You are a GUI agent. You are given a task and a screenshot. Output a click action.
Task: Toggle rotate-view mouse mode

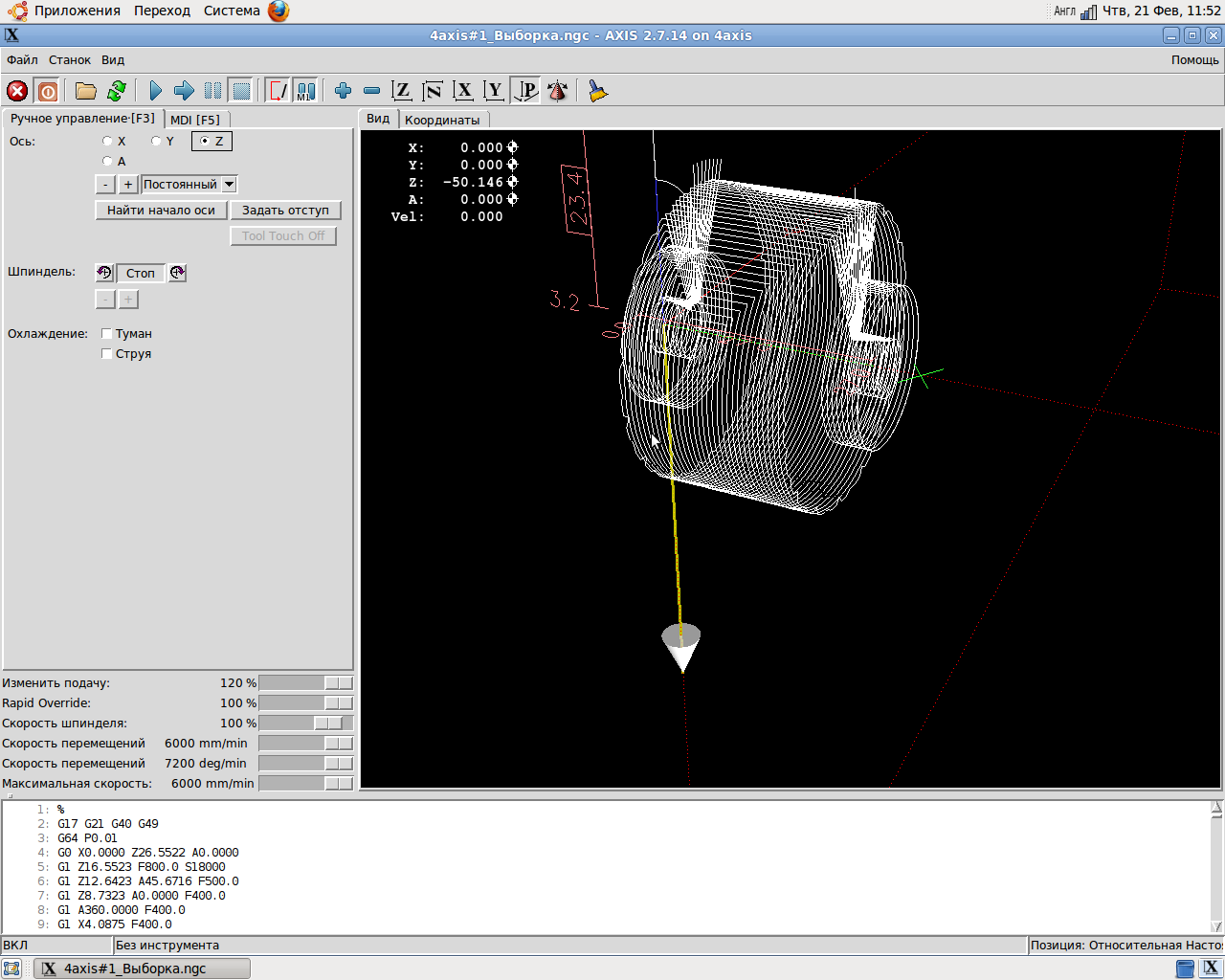coord(557,91)
